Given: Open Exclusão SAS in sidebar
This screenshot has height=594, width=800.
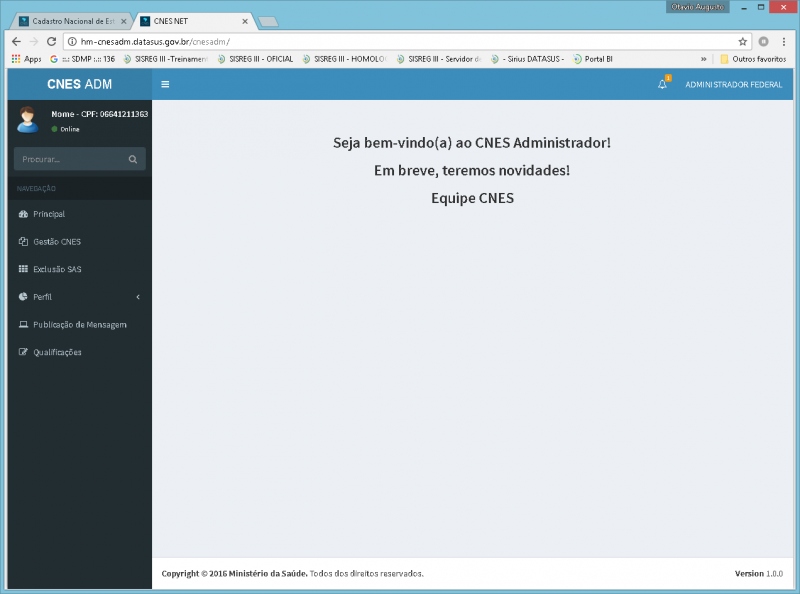Looking at the screenshot, I should [57, 269].
